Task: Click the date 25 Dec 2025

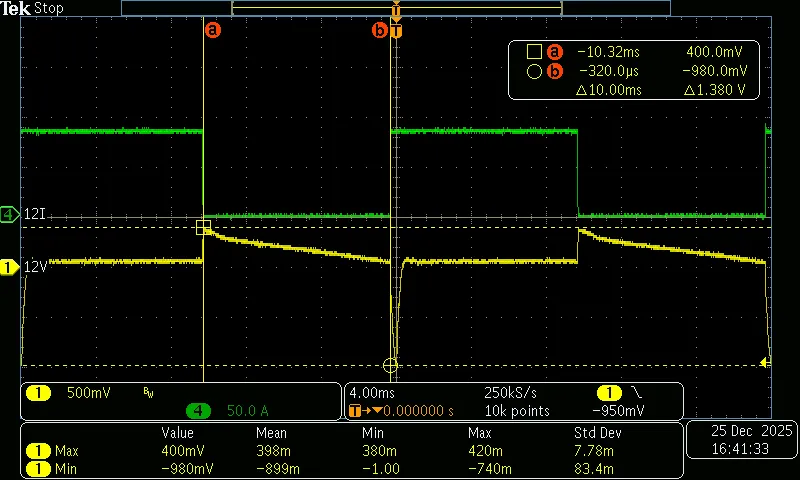Action: point(751,431)
